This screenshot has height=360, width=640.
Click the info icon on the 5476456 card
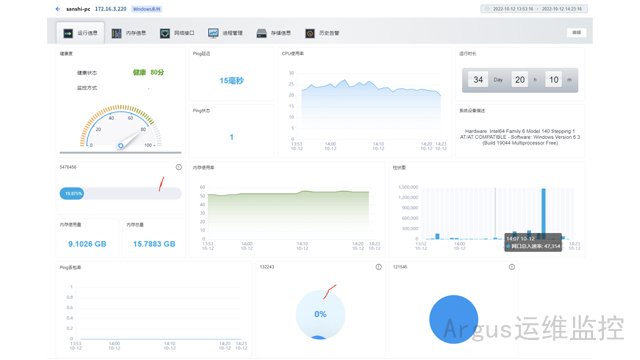179,167
